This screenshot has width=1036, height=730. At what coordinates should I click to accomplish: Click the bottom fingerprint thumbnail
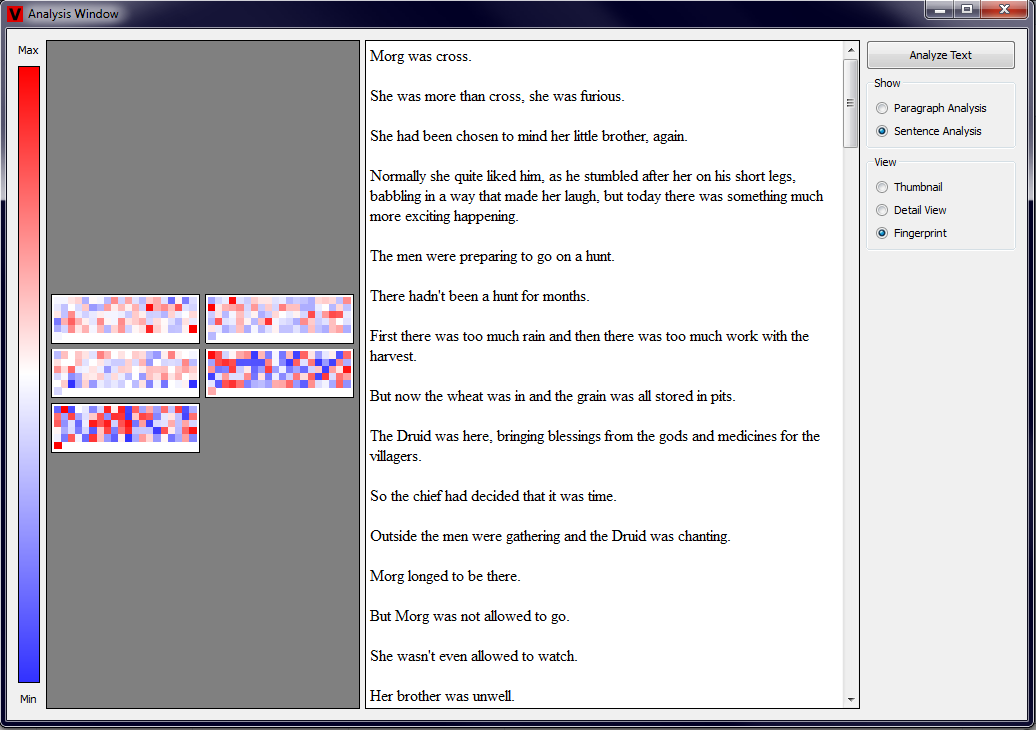[x=125, y=428]
